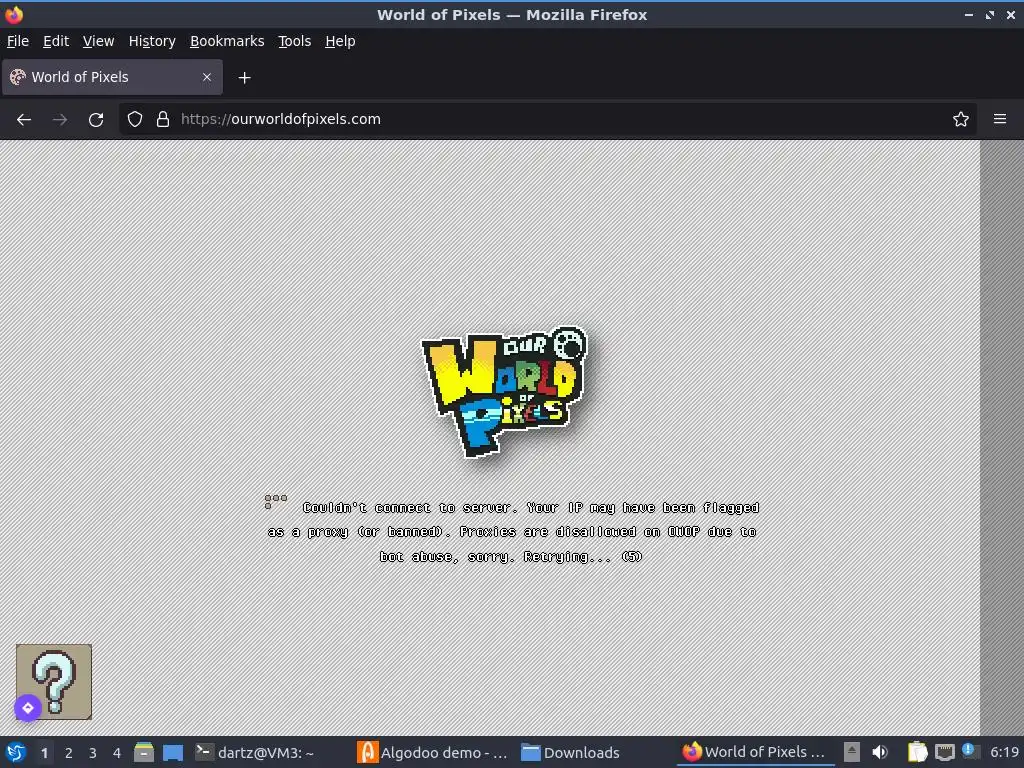Focus the World of Pixels taskbar entry
1024x768 pixels.
755,752
